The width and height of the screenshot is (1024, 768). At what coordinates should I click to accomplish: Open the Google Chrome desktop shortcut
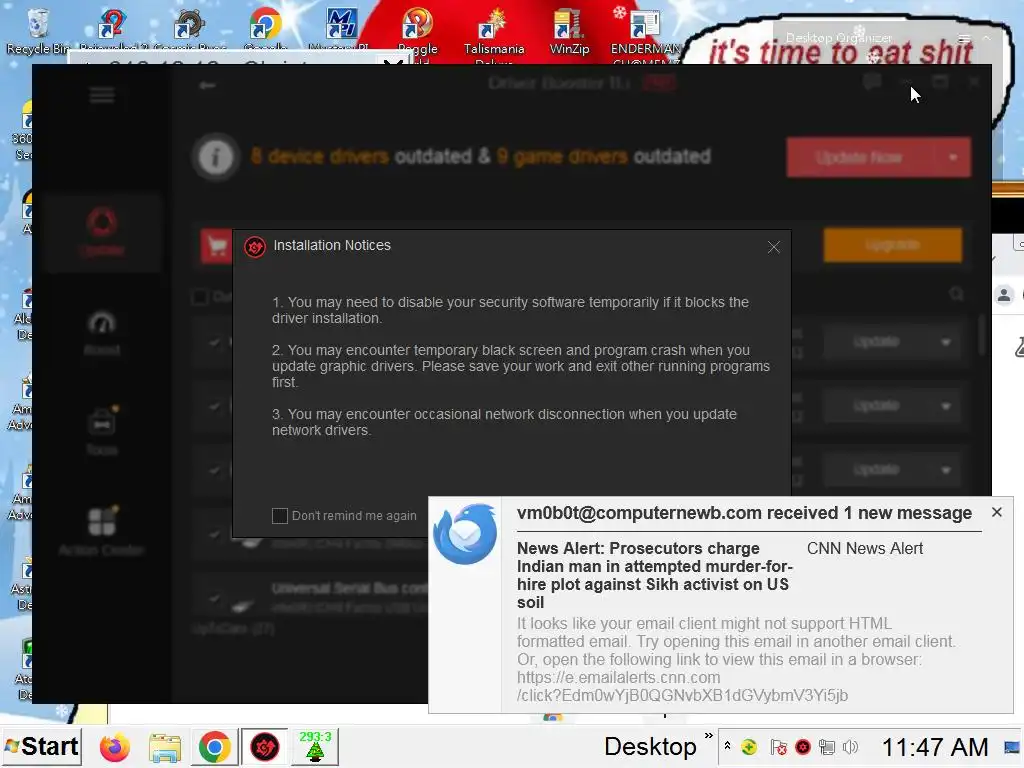(265, 29)
